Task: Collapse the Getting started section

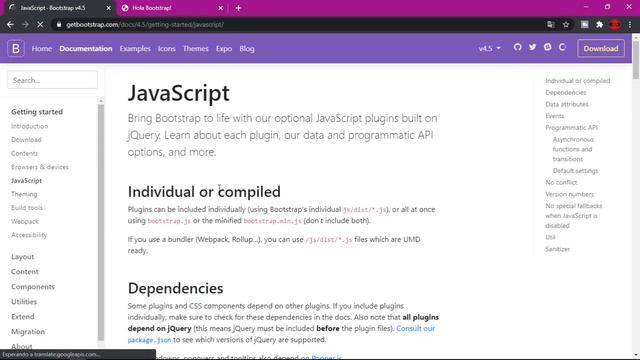Action: (37, 111)
